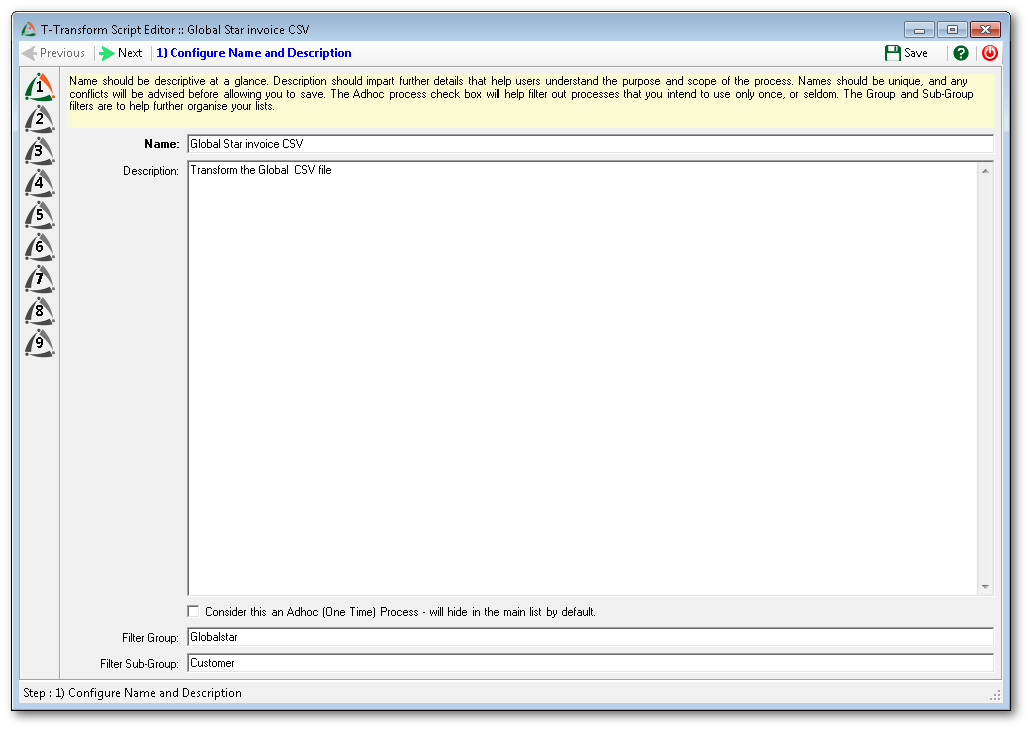Screen dimensions: 1030x730
Task: Save the script with the Save button
Action: click(x=907, y=53)
